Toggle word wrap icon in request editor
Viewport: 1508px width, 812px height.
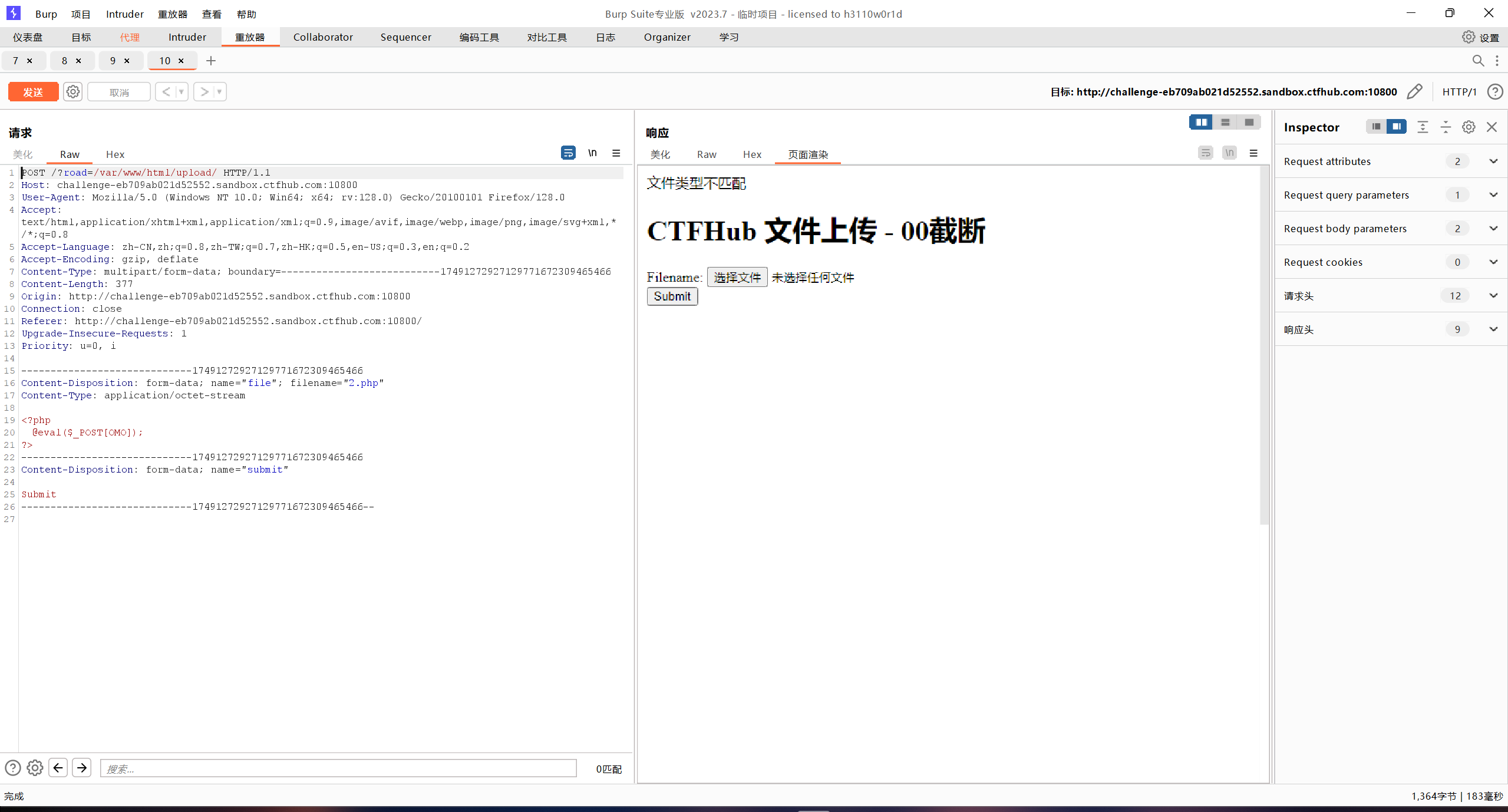coord(567,153)
